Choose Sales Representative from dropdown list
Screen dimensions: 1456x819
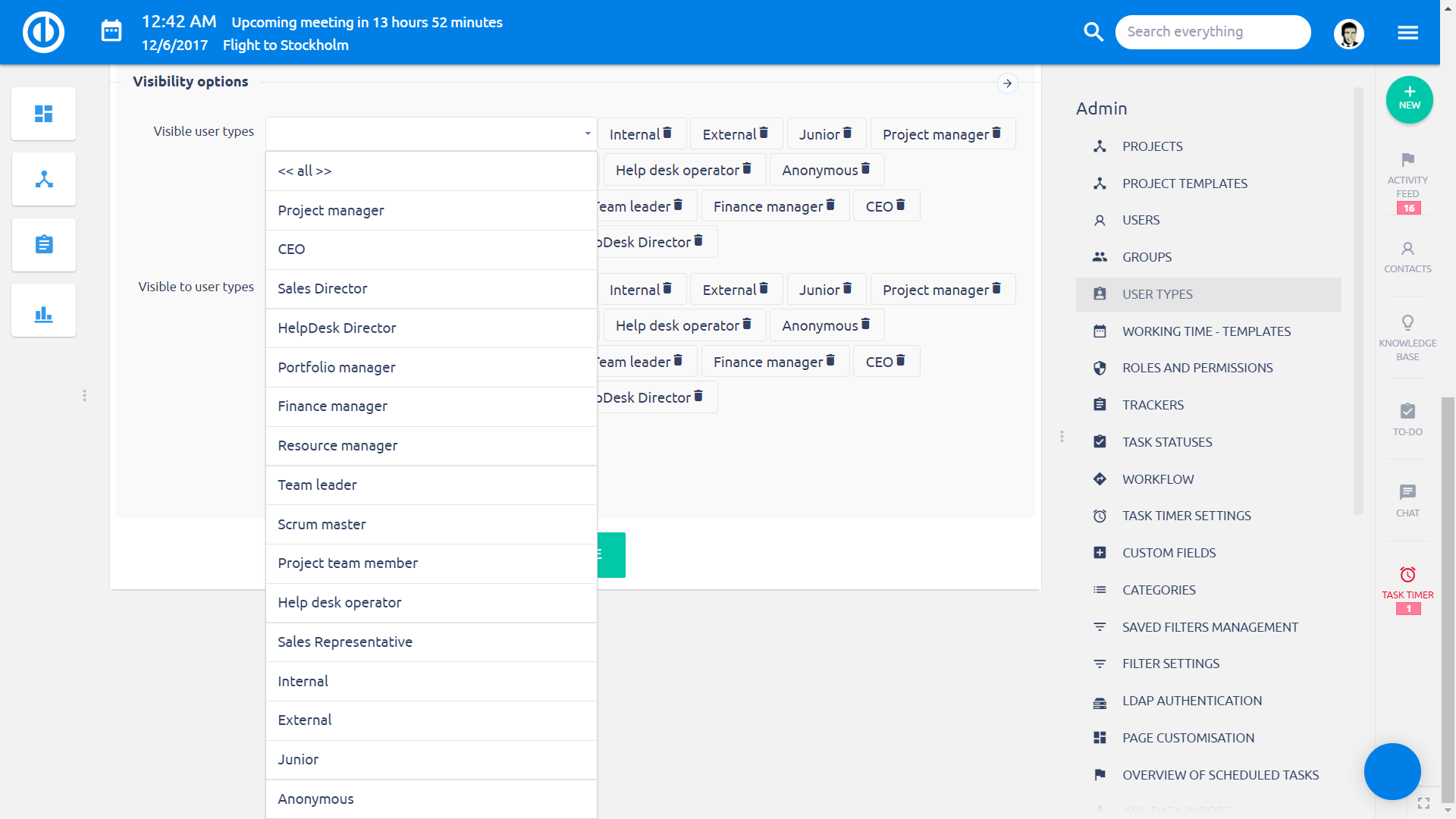tap(431, 642)
